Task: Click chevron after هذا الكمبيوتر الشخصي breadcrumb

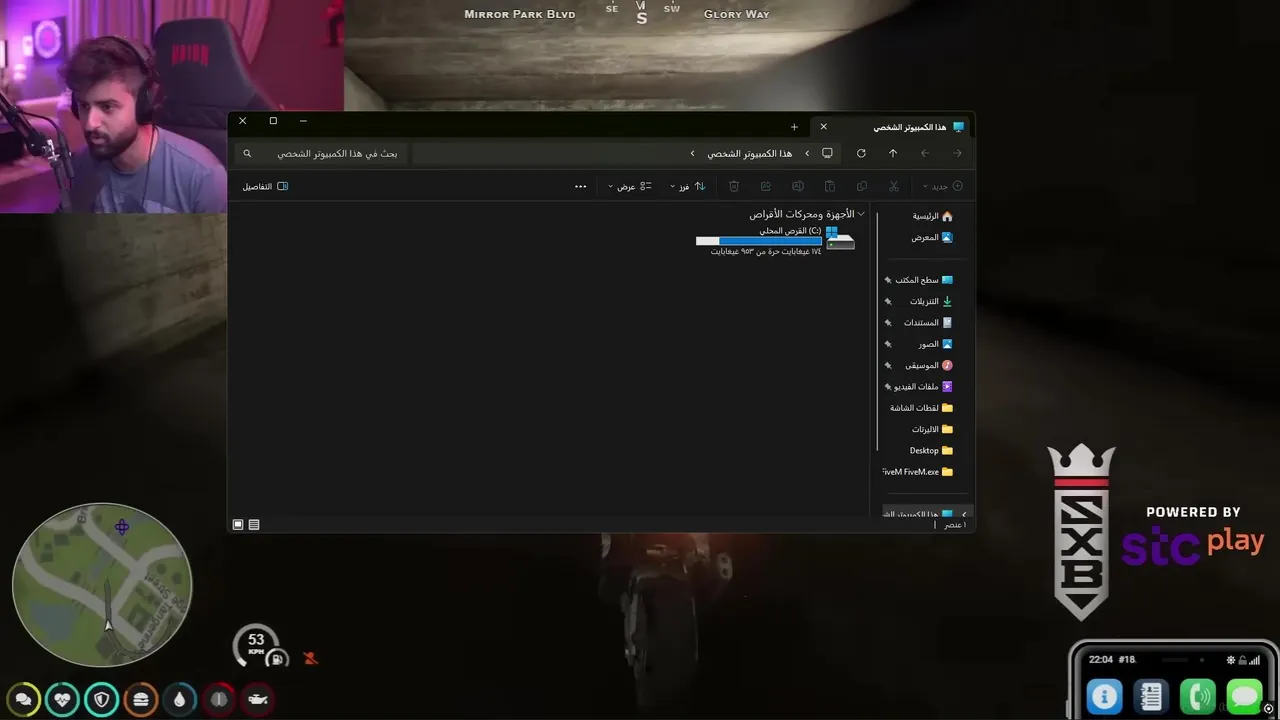Action: pos(692,153)
